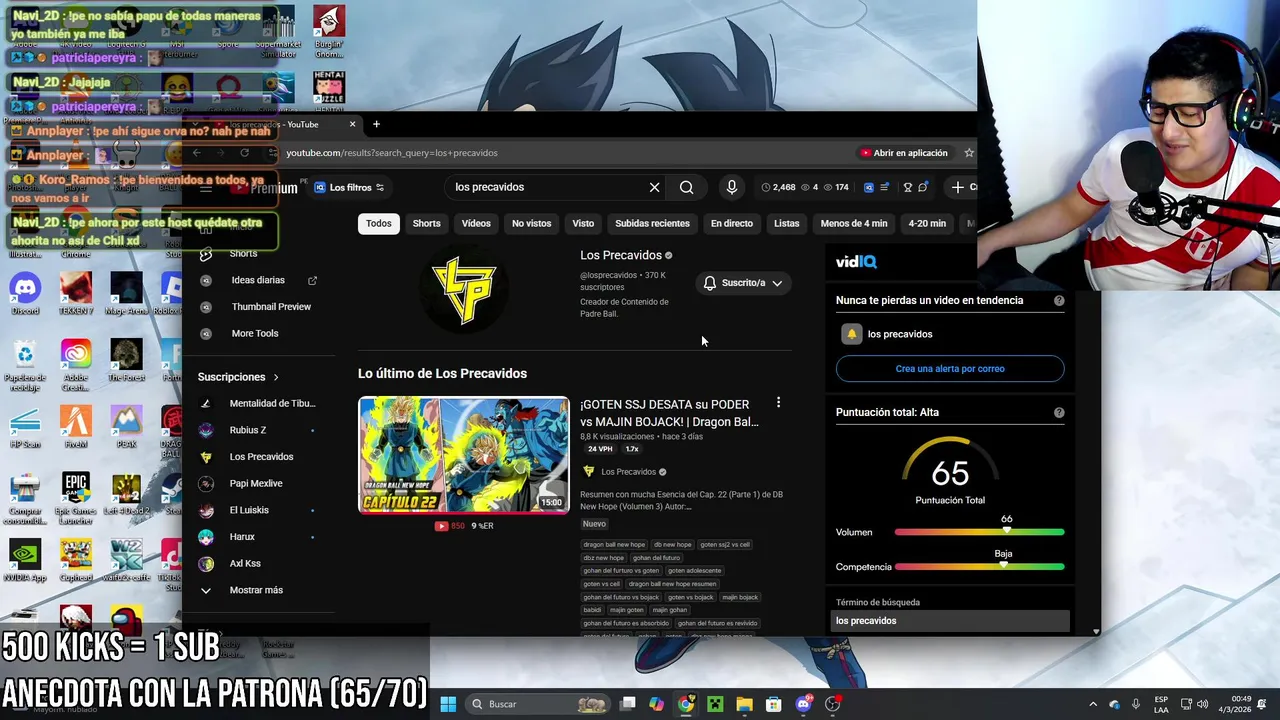Open The Forest desktop icon

[x=126, y=361]
